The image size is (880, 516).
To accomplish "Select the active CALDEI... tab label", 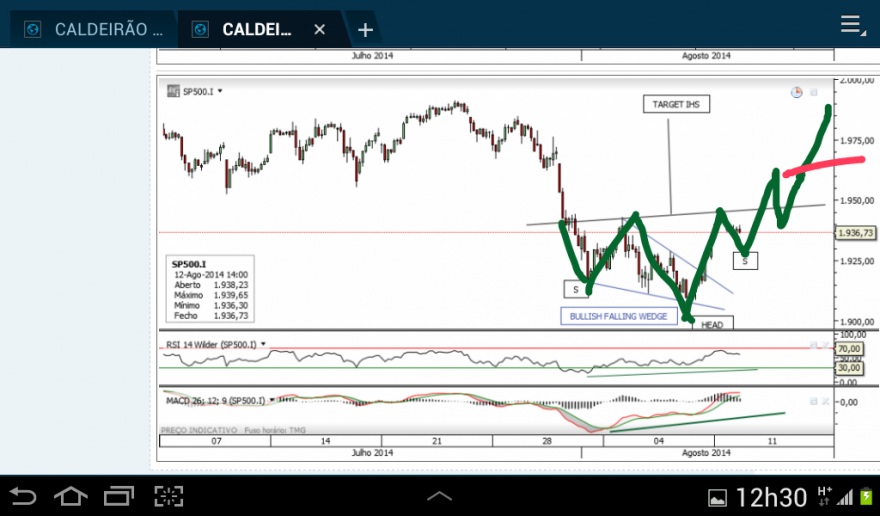I will coord(256,29).
